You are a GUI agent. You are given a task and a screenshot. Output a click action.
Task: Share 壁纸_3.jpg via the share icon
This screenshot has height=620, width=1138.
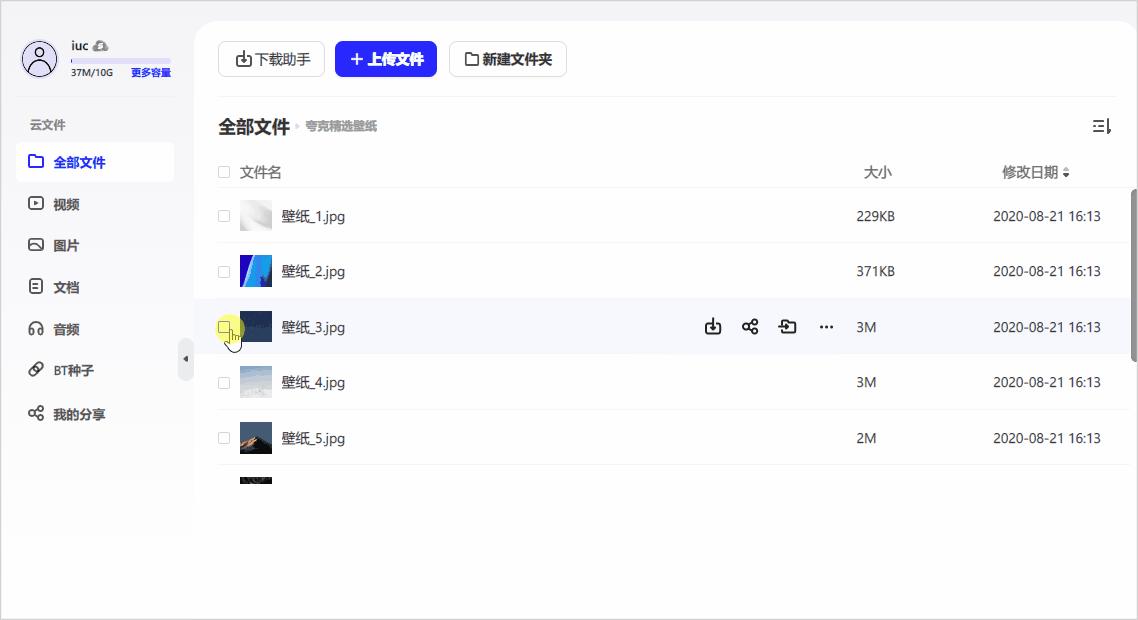click(750, 326)
